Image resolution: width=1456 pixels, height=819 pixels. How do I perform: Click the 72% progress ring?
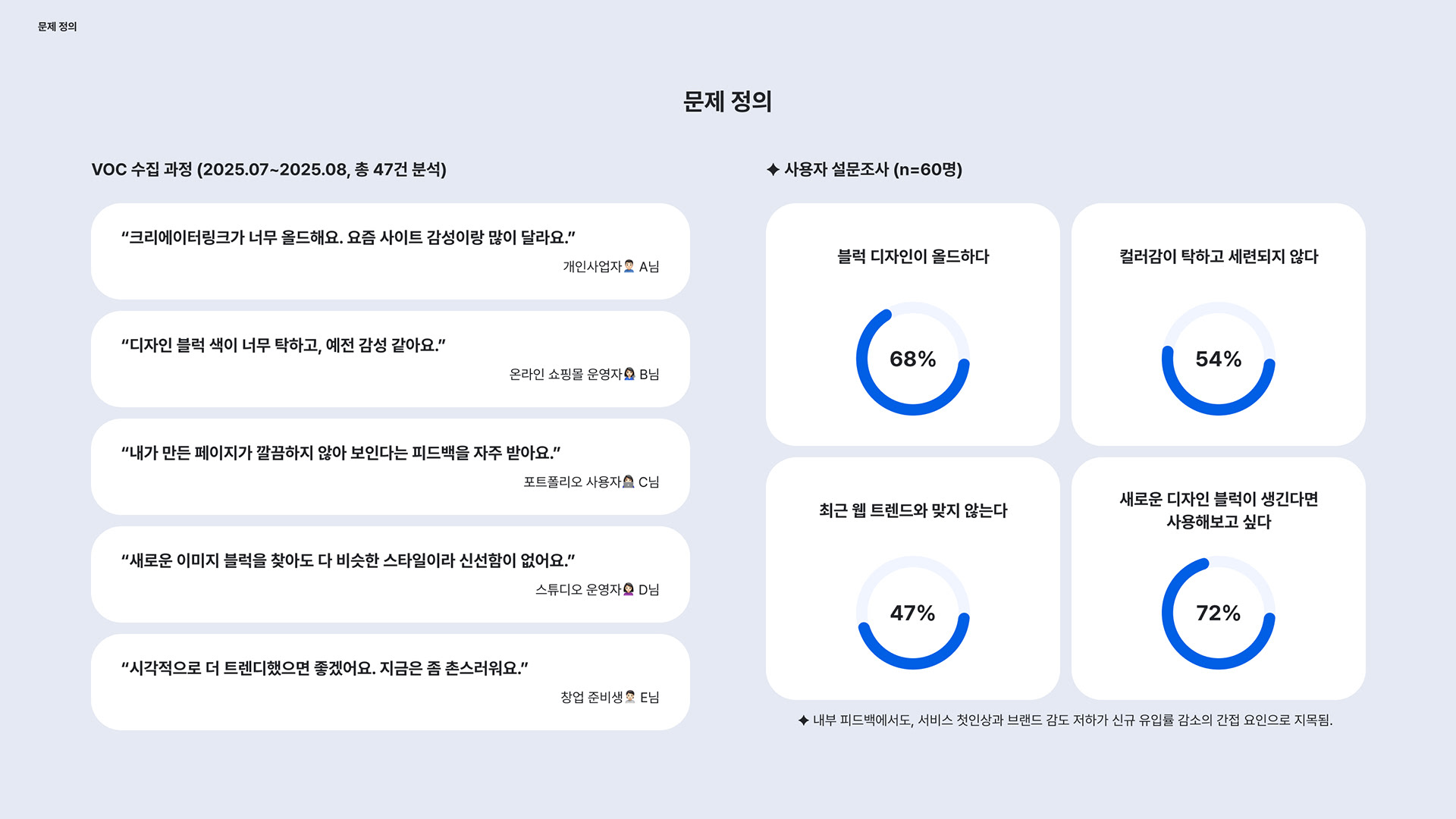point(1219,613)
